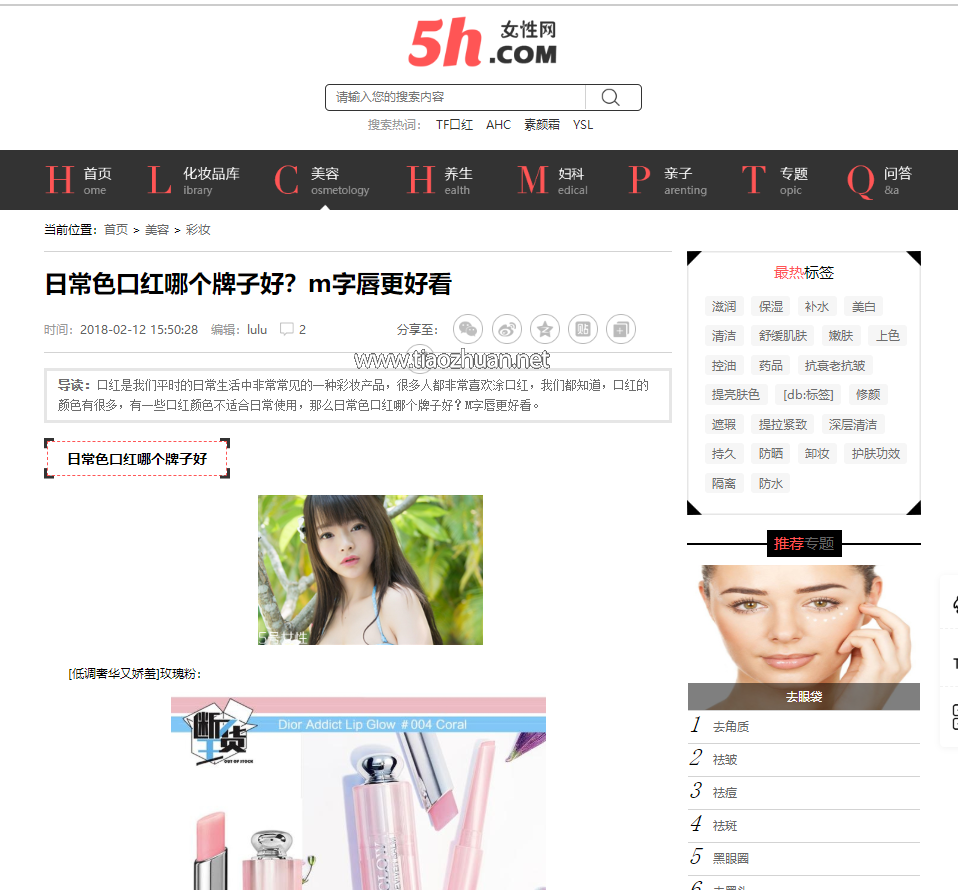Open 专题 Topic navigation item
The height and width of the screenshot is (890, 958).
point(775,180)
